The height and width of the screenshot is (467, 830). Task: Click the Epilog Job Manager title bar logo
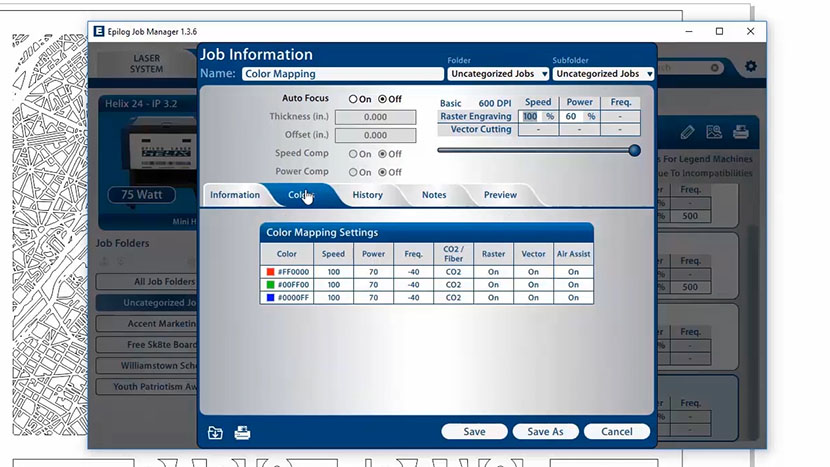point(99,31)
